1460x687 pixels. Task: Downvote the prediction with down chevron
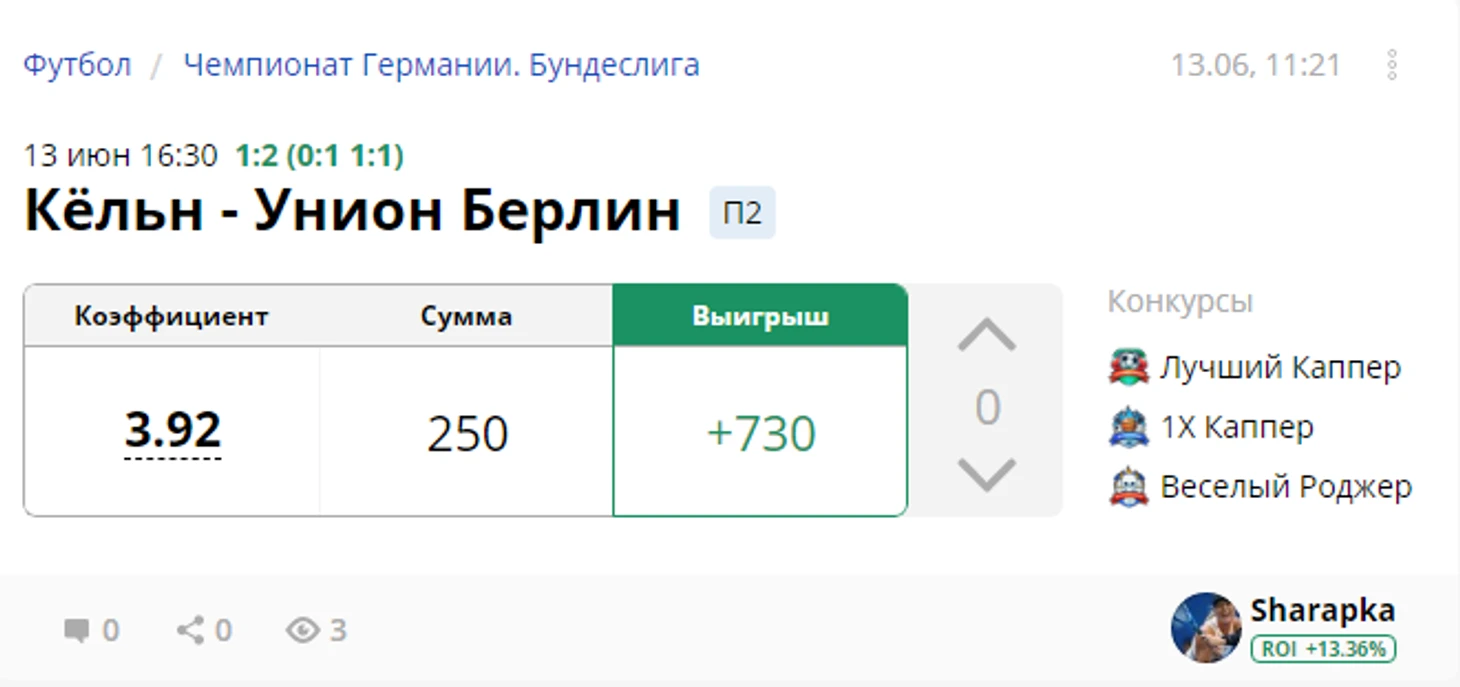pos(986,474)
